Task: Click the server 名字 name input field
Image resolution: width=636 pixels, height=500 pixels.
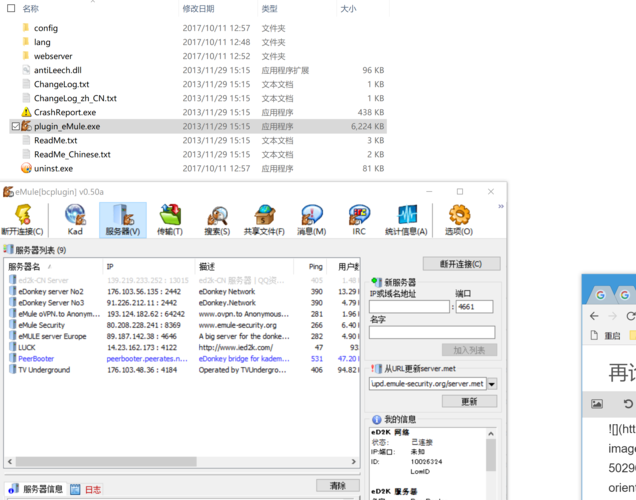Action: click(432, 332)
